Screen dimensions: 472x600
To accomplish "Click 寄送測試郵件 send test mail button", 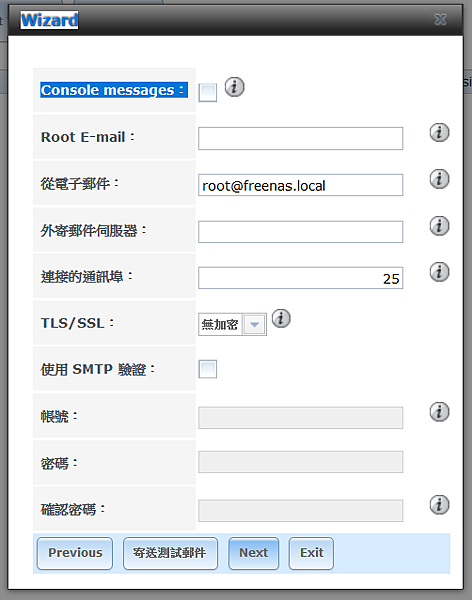I will pos(170,553).
